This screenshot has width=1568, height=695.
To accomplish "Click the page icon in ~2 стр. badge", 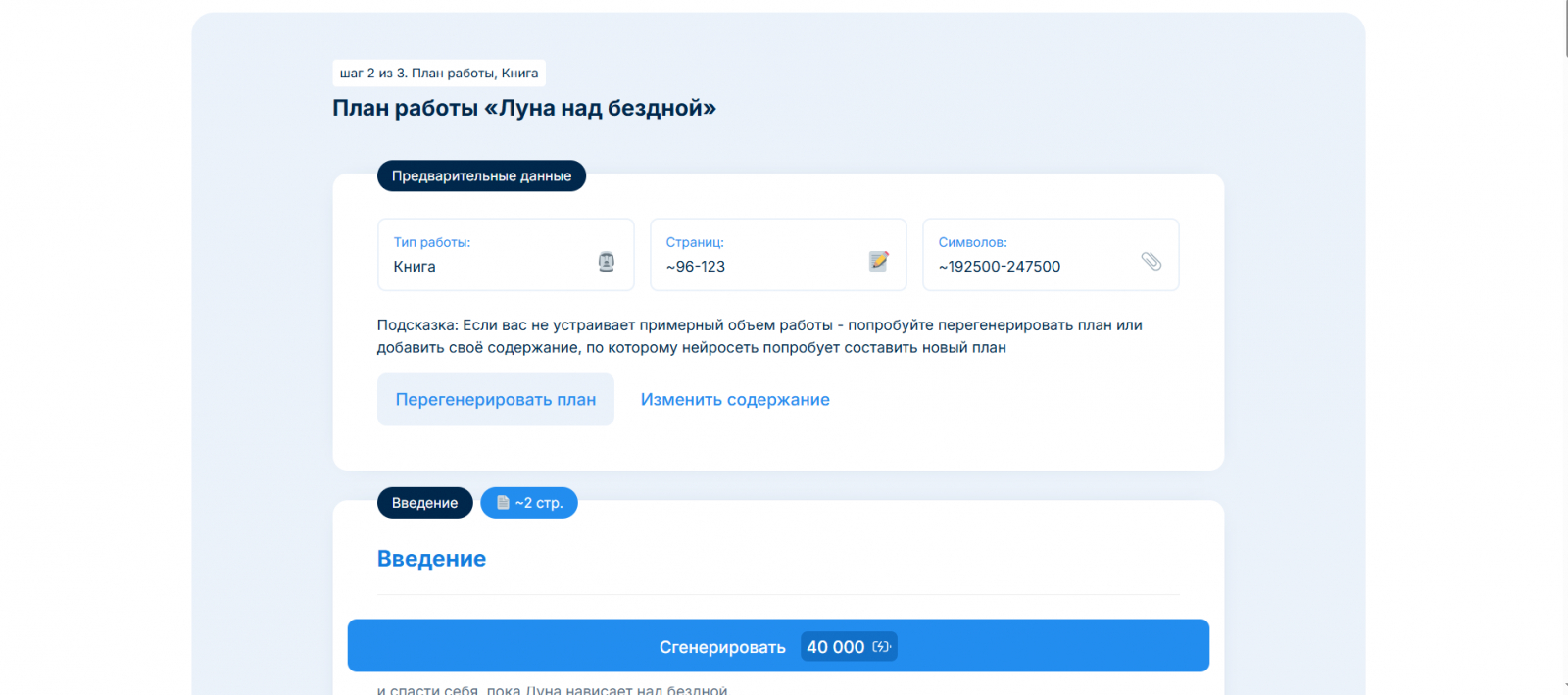I will (503, 502).
